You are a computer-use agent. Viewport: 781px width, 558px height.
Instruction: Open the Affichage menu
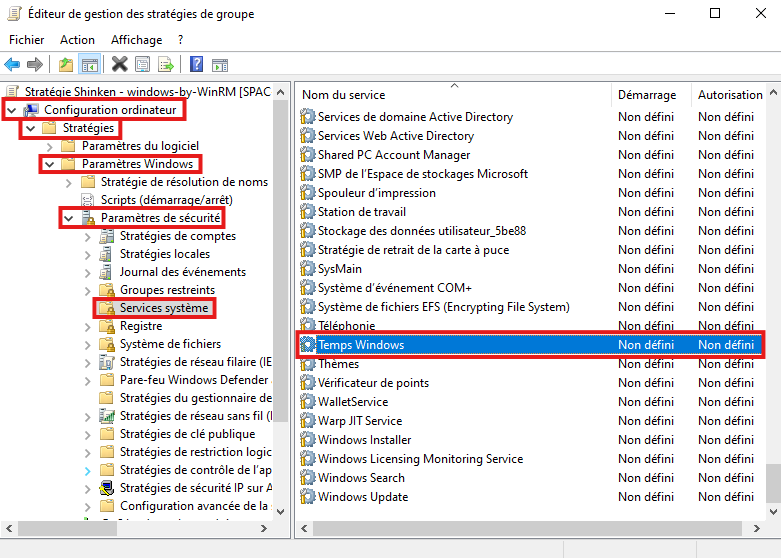pos(136,40)
